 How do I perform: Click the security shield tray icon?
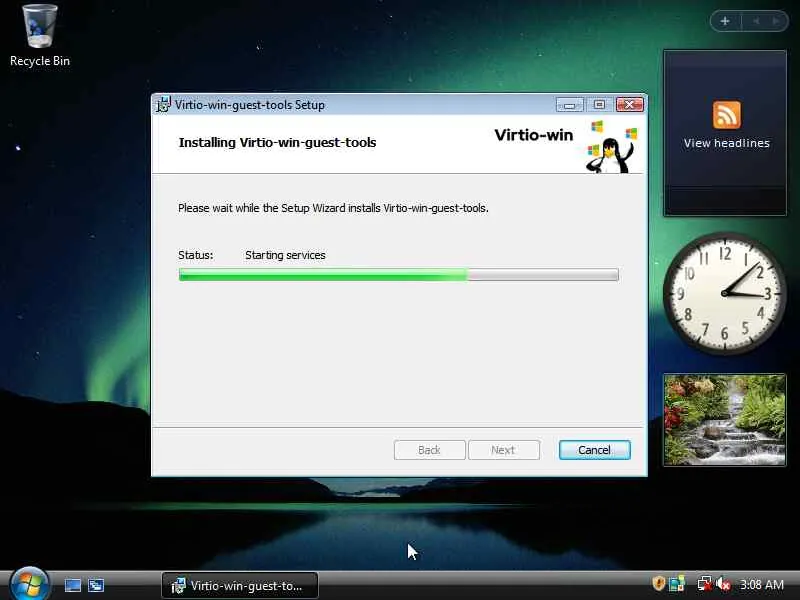click(658, 584)
